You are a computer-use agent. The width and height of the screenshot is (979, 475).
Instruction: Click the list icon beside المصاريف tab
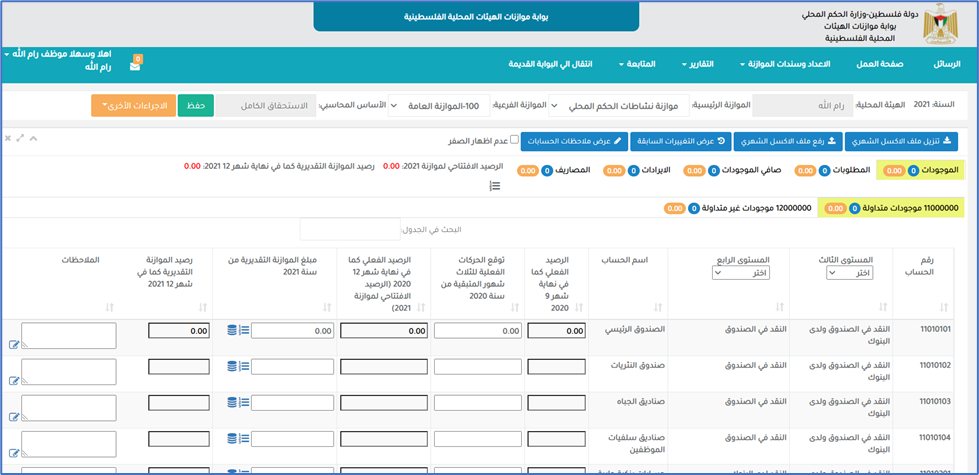coord(494,185)
